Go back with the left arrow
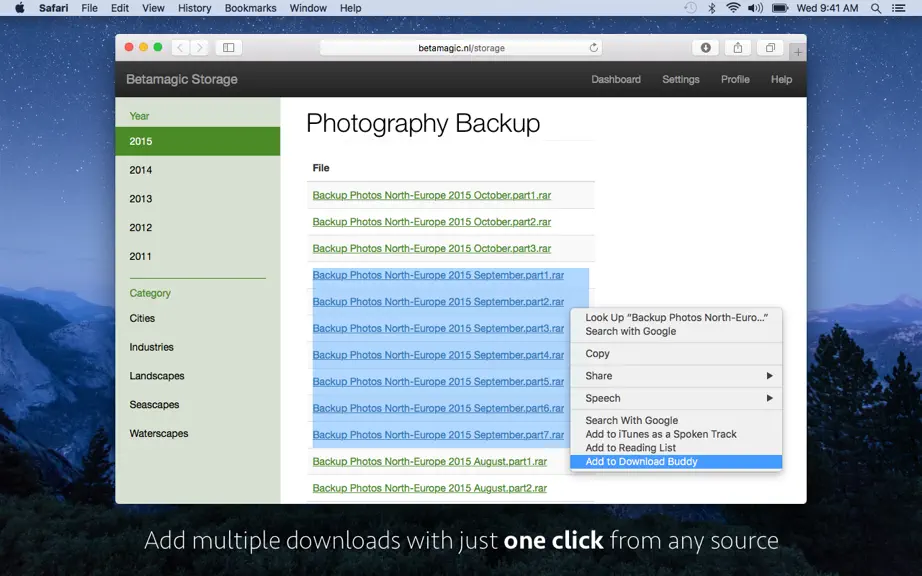The width and height of the screenshot is (922, 576). pos(181,48)
